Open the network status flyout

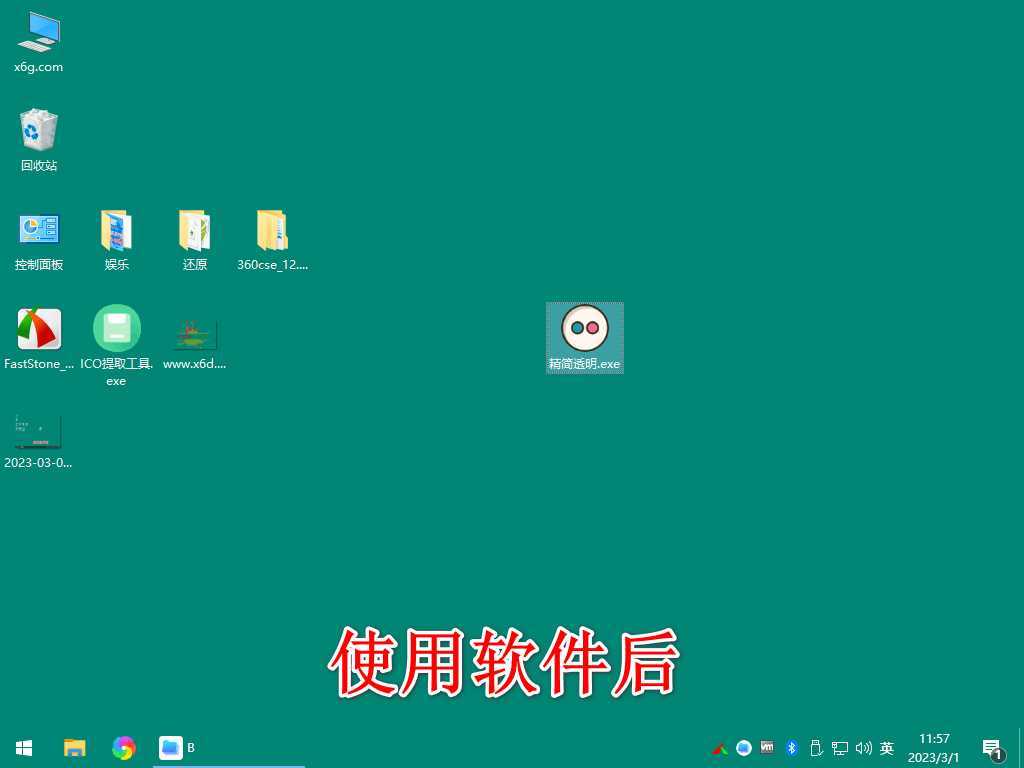pos(840,747)
